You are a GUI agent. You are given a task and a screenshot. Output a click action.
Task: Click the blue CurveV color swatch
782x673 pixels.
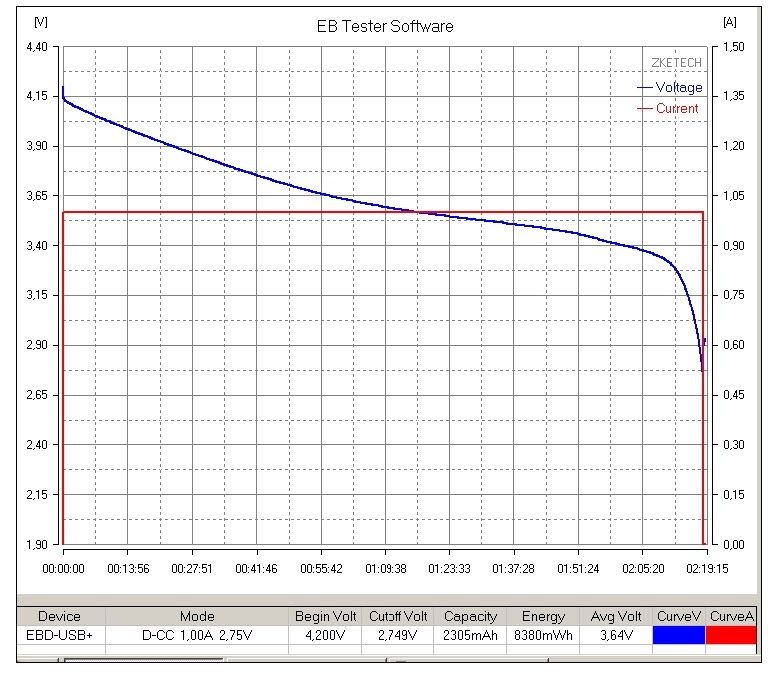[680, 634]
